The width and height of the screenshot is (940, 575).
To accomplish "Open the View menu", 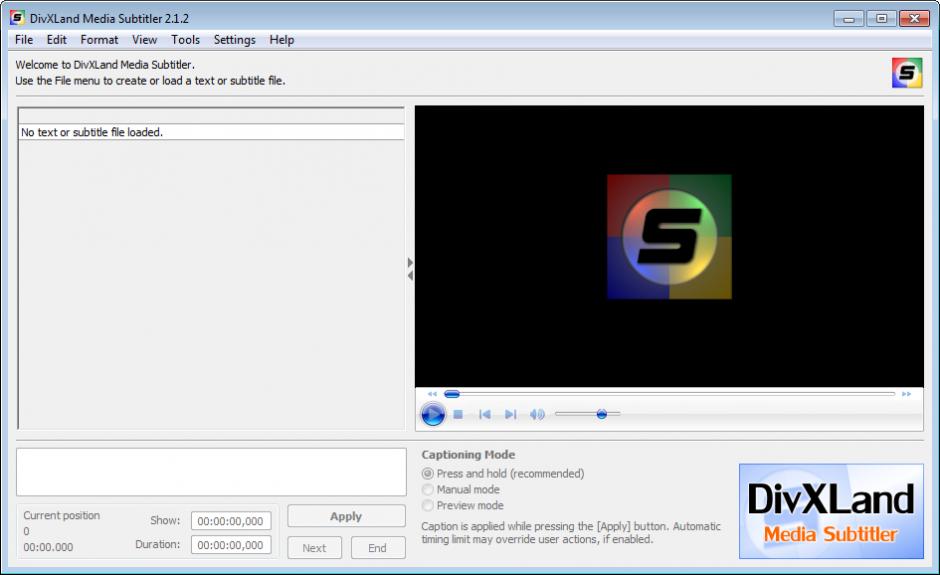I will point(144,40).
